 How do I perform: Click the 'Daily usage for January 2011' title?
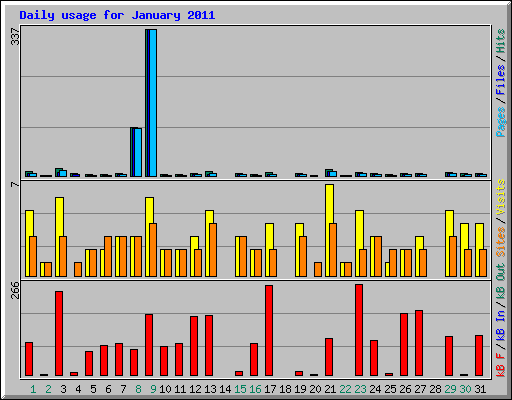click(117, 15)
